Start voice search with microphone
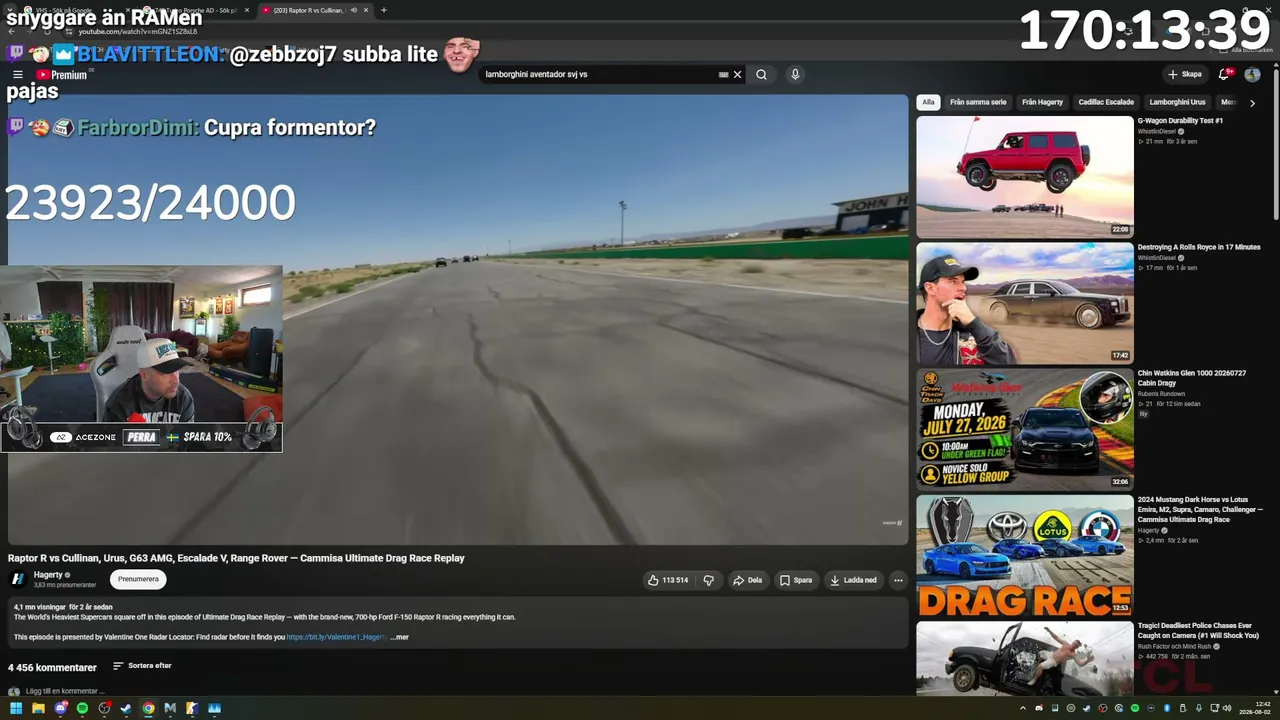This screenshot has height=720, width=1280. point(795,75)
